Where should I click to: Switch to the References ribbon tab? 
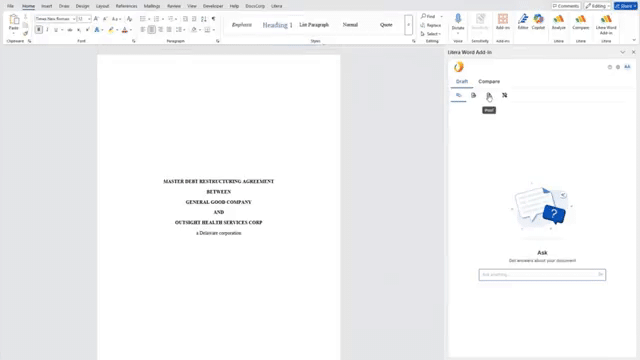tap(127, 6)
